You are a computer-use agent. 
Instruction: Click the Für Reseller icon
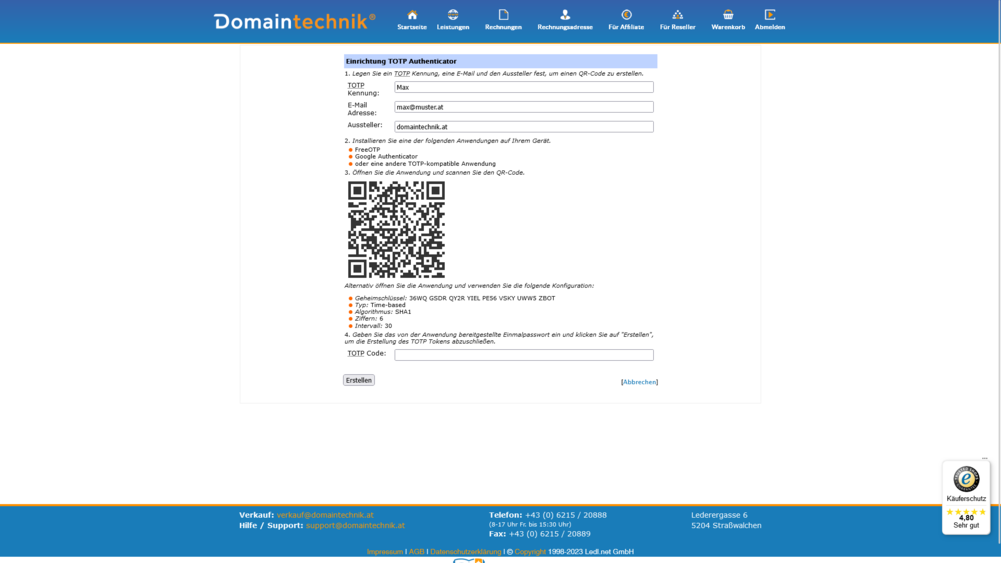point(677,15)
